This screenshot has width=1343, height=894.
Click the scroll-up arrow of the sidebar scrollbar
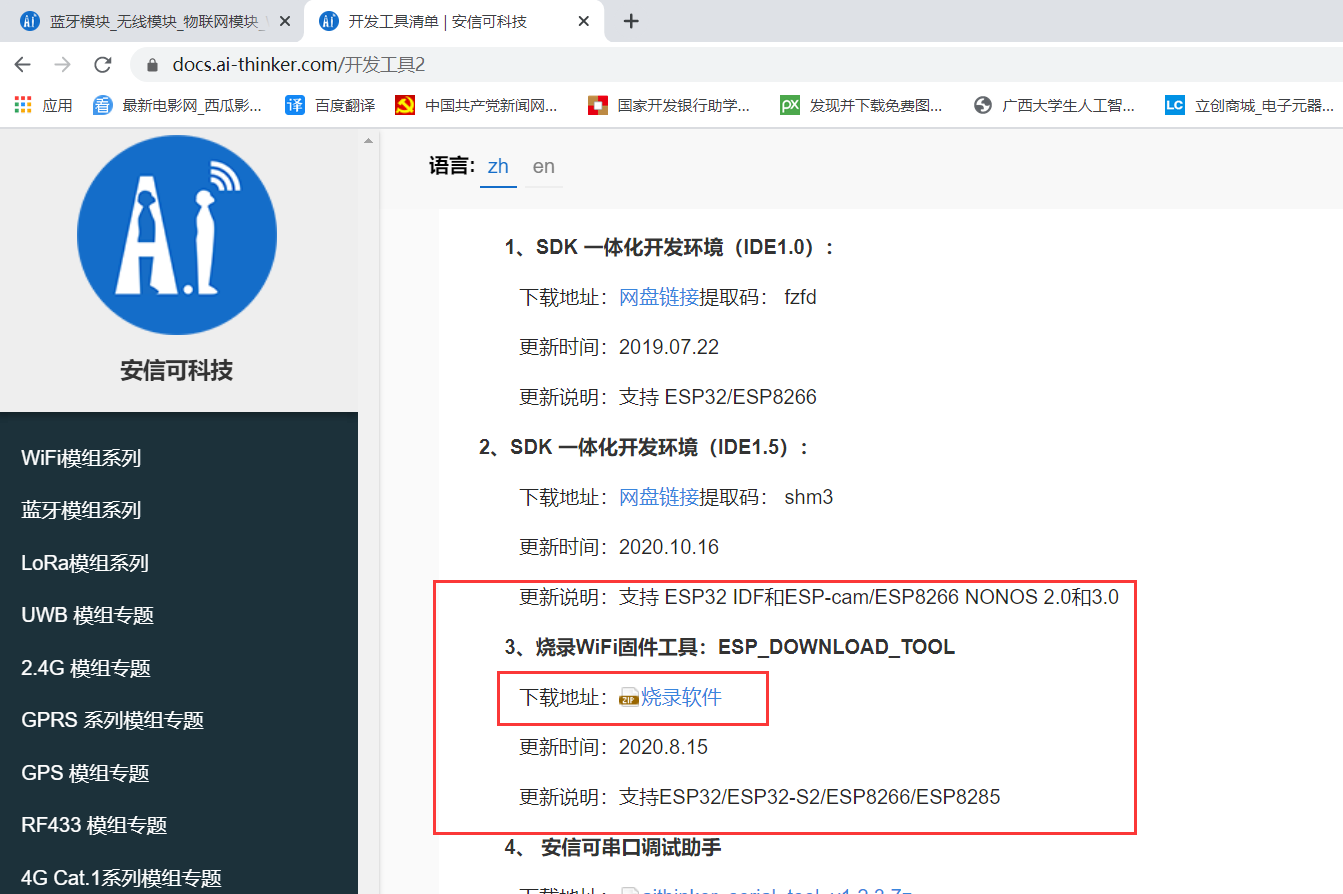(368, 141)
